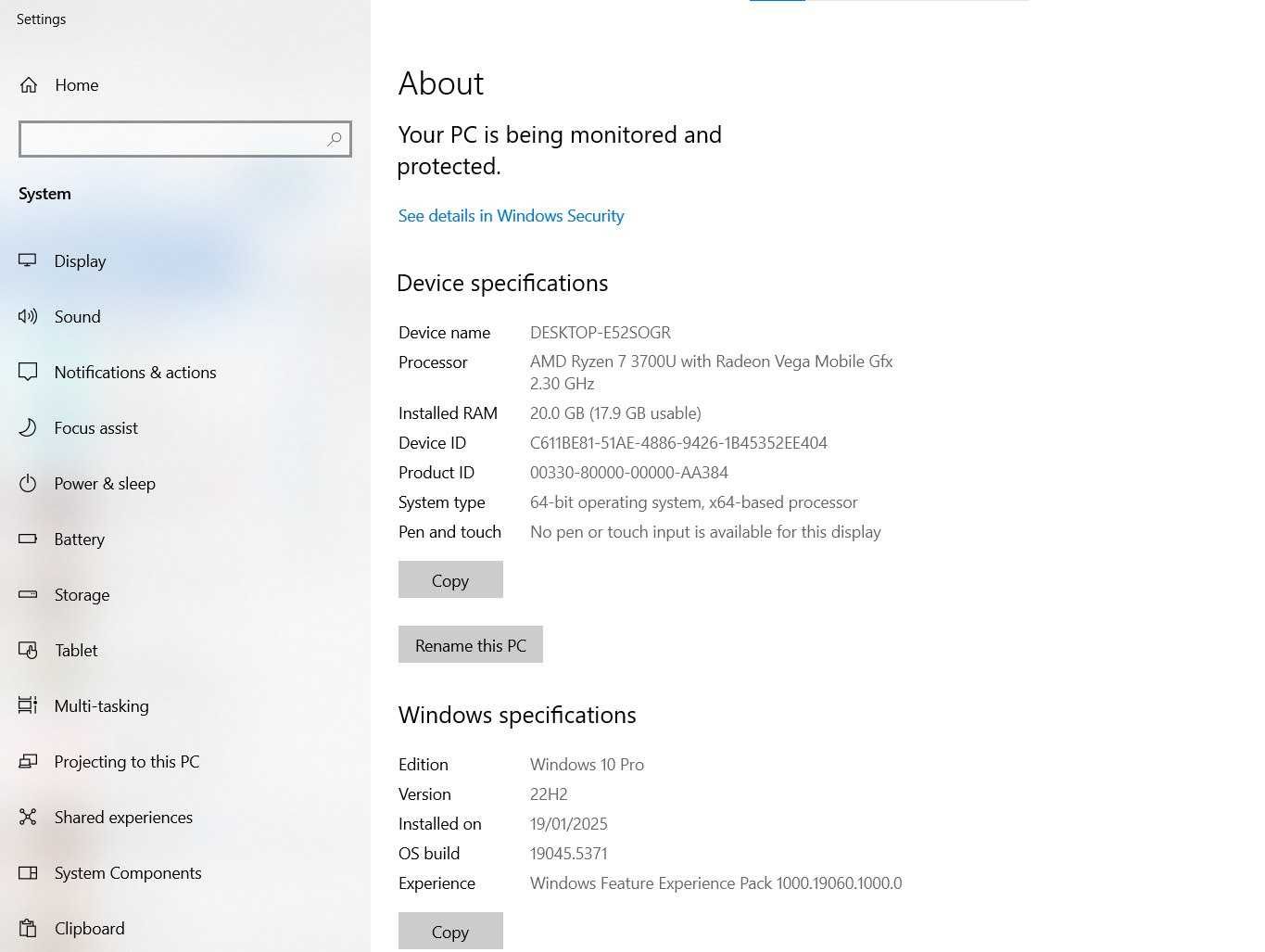Image resolution: width=1265 pixels, height=952 pixels.
Task: Open Shared experiences page
Action: click(185, 817)
